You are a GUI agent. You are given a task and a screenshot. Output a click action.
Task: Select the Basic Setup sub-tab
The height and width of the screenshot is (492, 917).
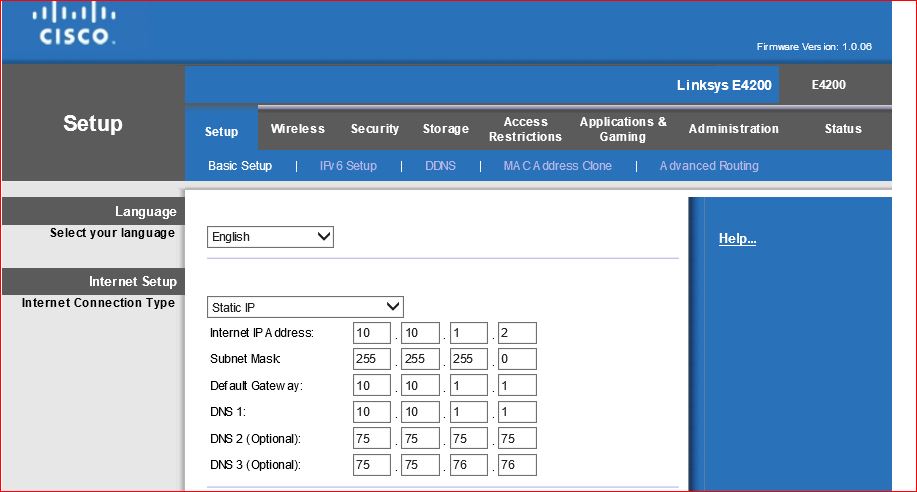(240, 166)
